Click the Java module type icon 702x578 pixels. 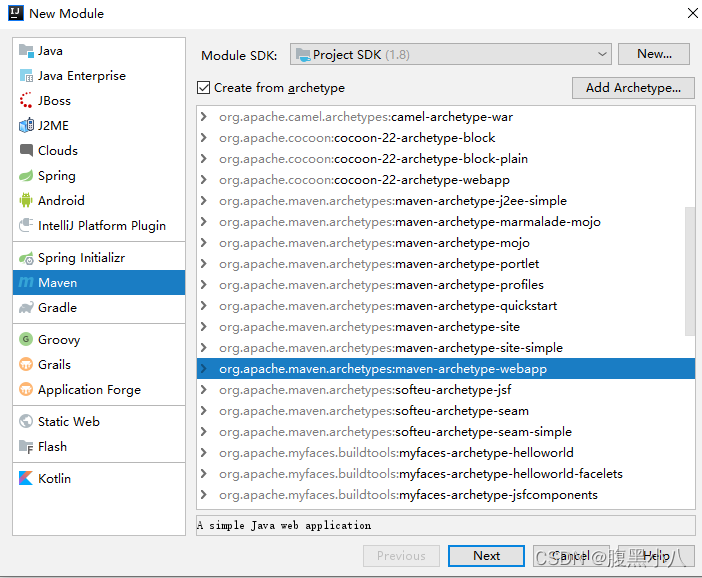coord(26,51)
